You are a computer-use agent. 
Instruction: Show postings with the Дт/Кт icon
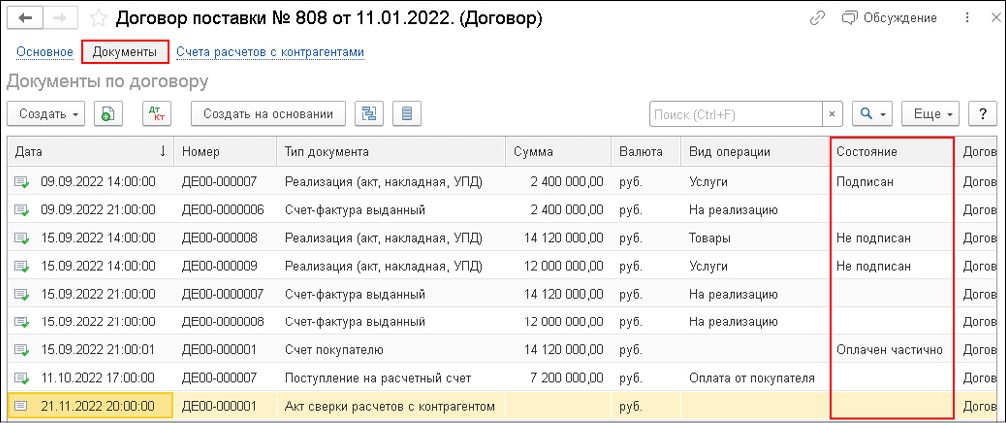(x=157, y=114)
